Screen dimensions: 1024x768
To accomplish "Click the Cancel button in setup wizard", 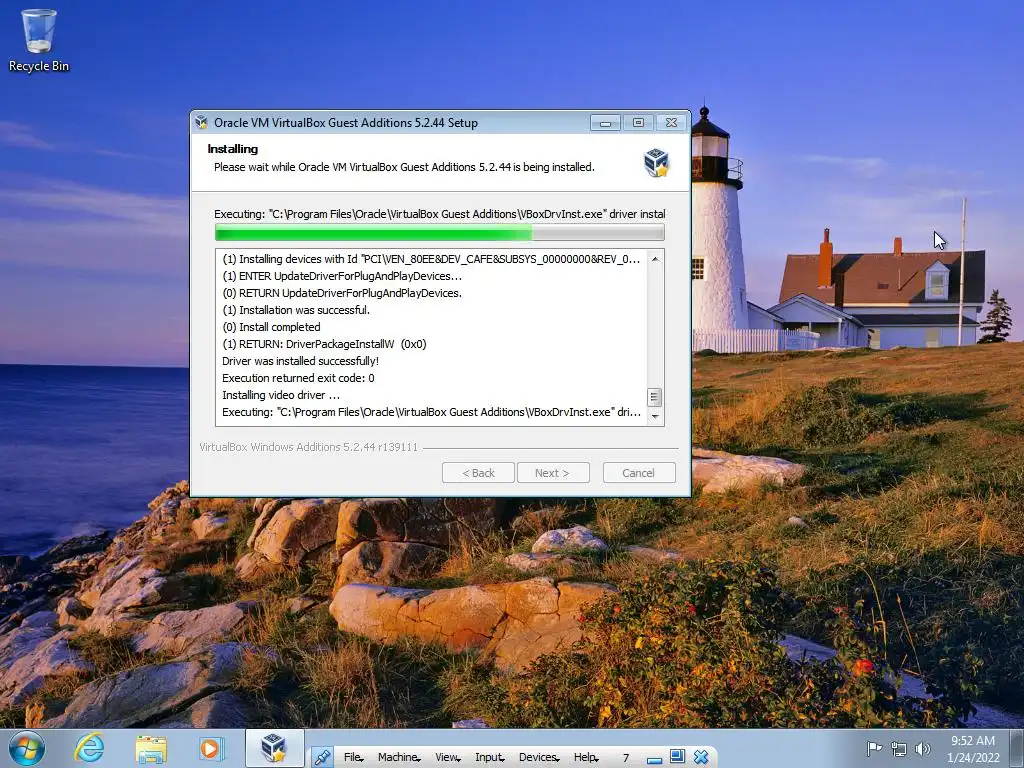I will click(639, 473).
